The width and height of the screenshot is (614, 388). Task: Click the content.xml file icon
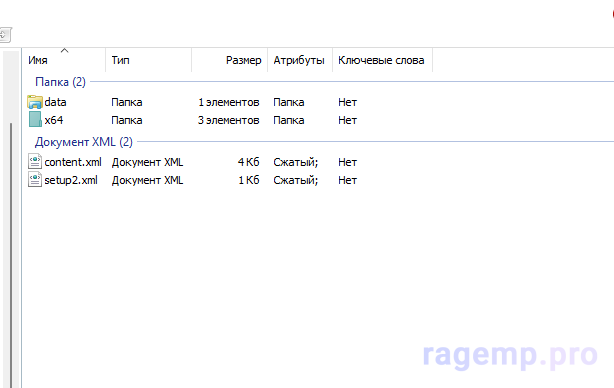[x=35, y=161]
